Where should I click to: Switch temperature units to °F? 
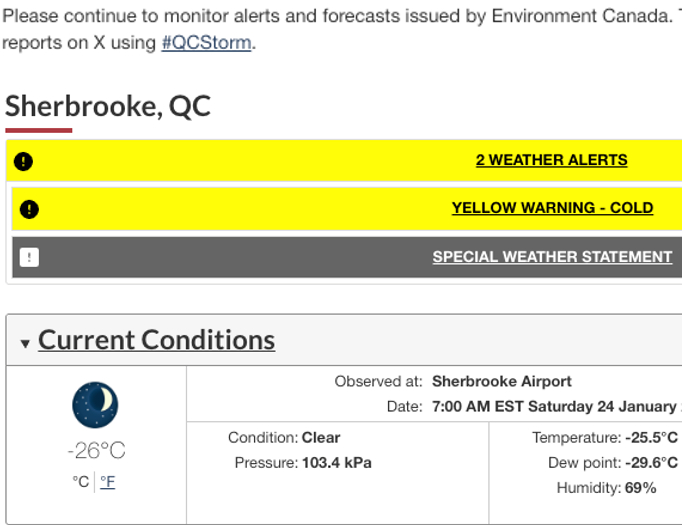(x=107, y=482)
